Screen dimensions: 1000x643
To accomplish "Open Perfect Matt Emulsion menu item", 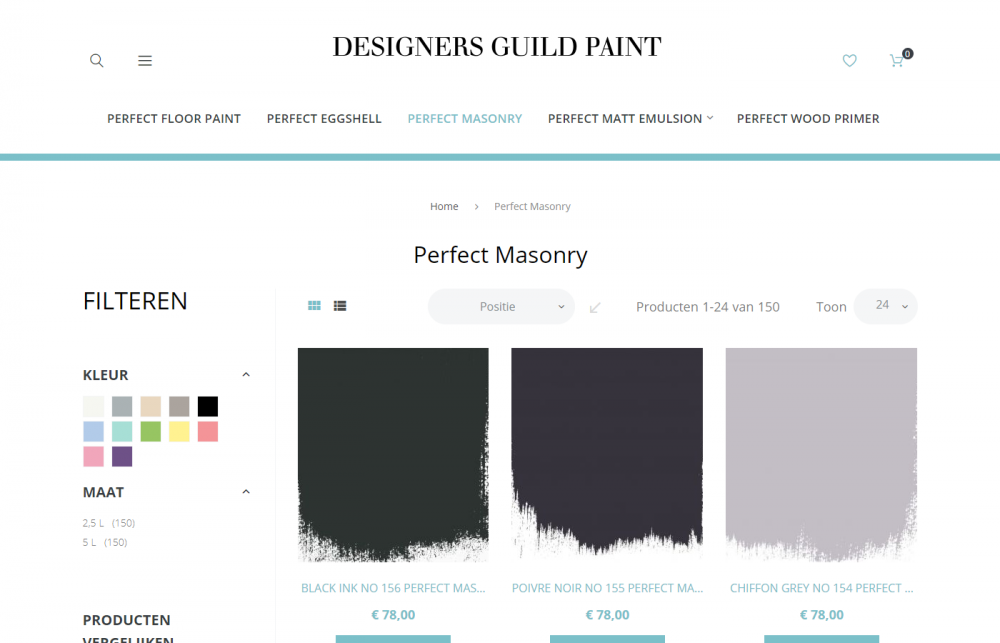I will 625,119.
